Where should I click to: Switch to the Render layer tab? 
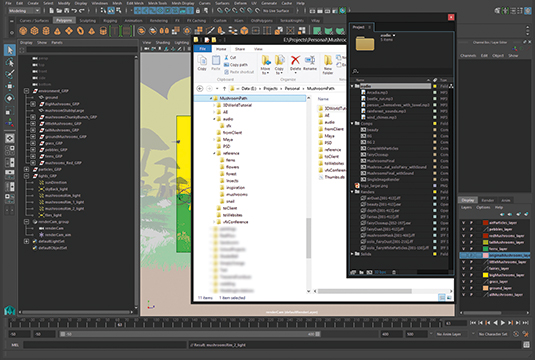[488, 200]
